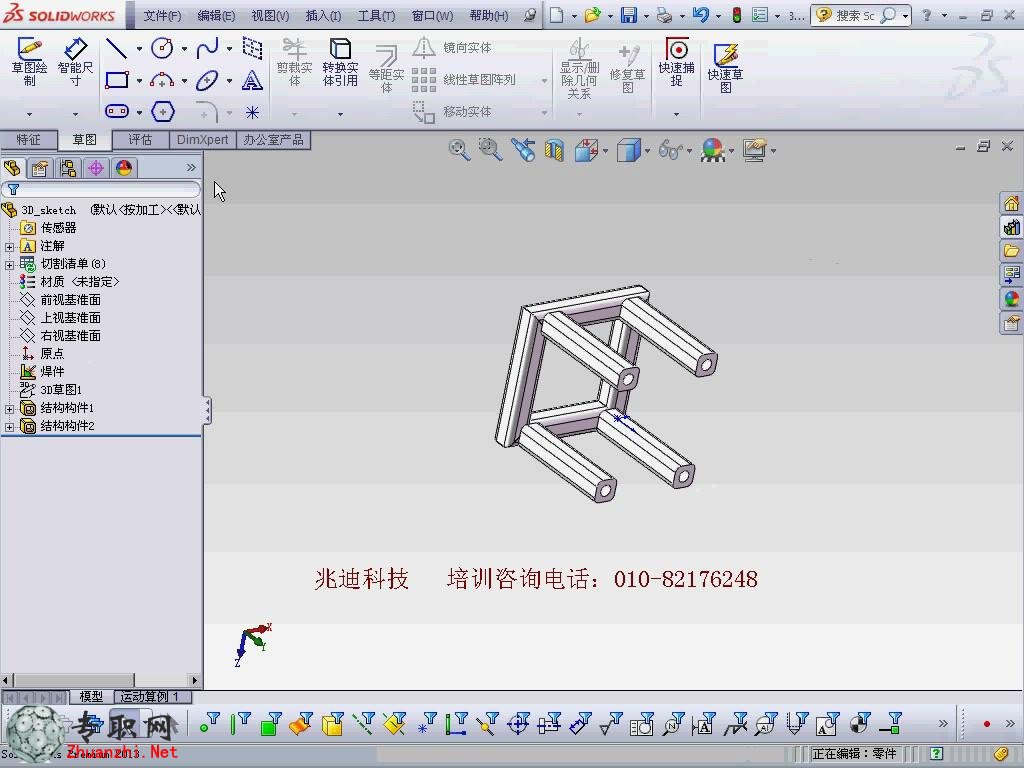
Task: Toggle the Filter Sketch Points filter
Action: click(426, 724)
